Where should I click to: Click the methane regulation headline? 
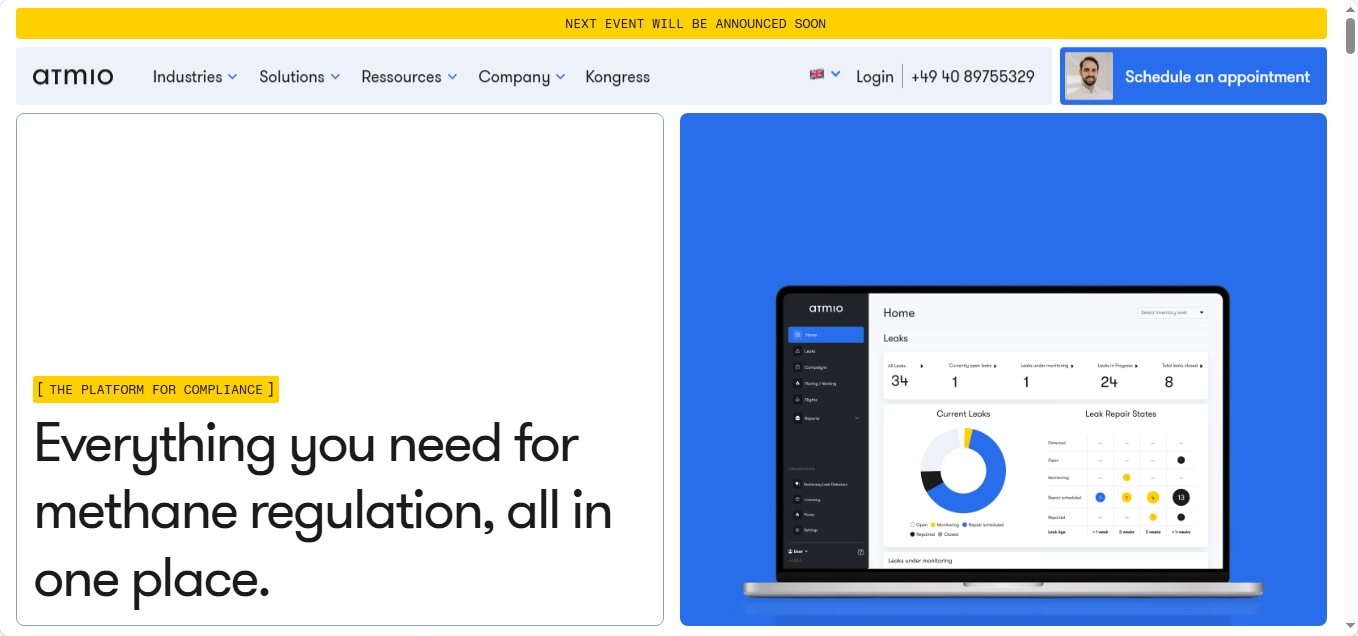coord(323,510)
